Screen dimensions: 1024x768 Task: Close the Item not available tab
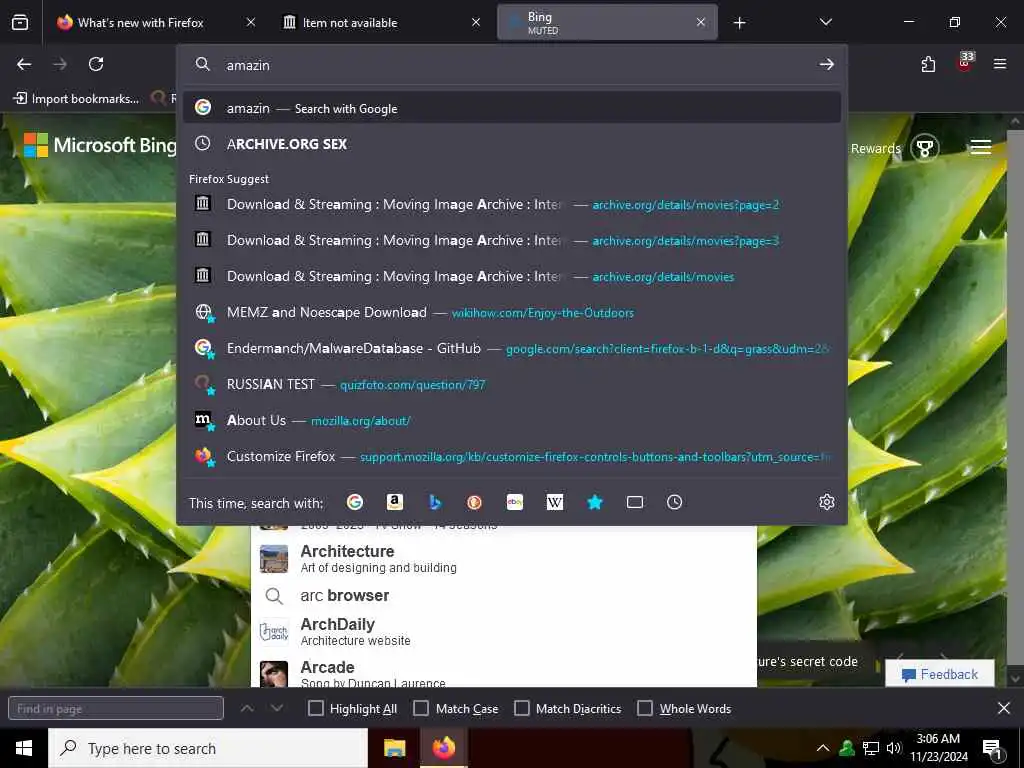click(476, 23)
